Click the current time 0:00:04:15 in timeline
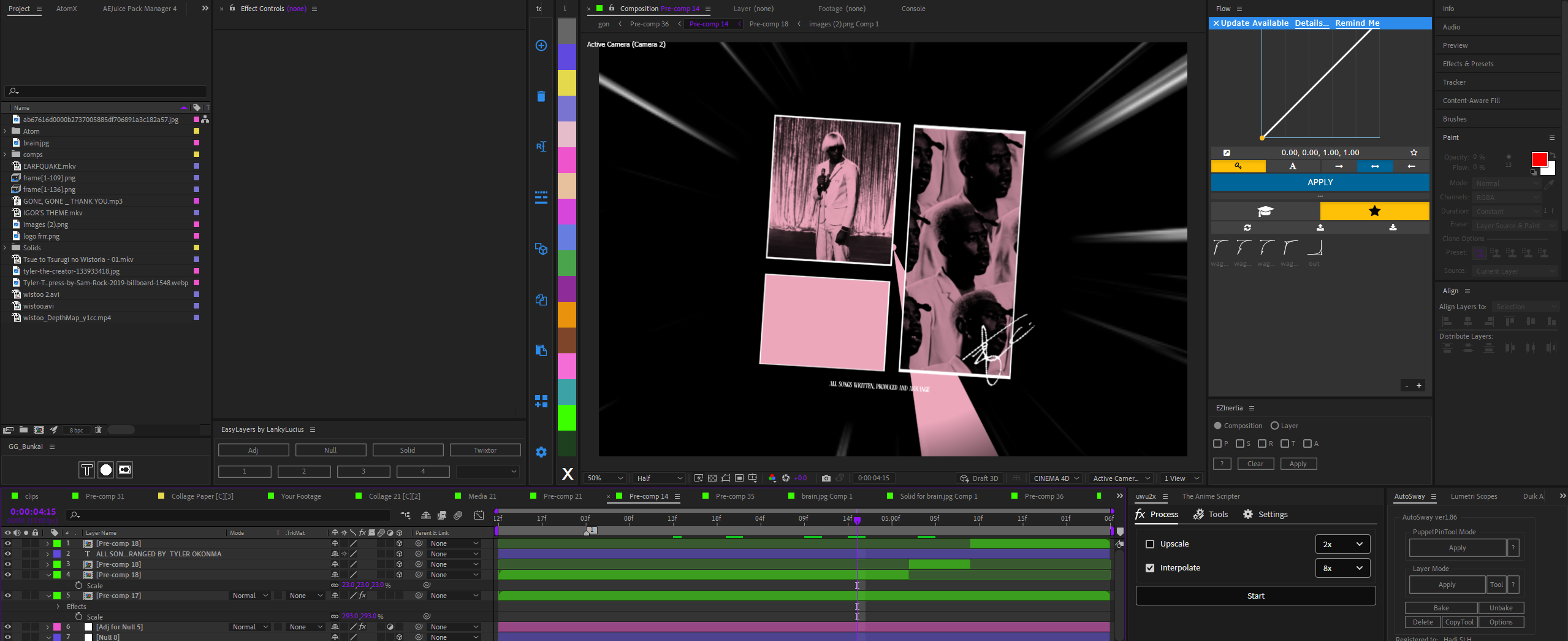This screenshot has height=641, width=1568. coord(33,512)
